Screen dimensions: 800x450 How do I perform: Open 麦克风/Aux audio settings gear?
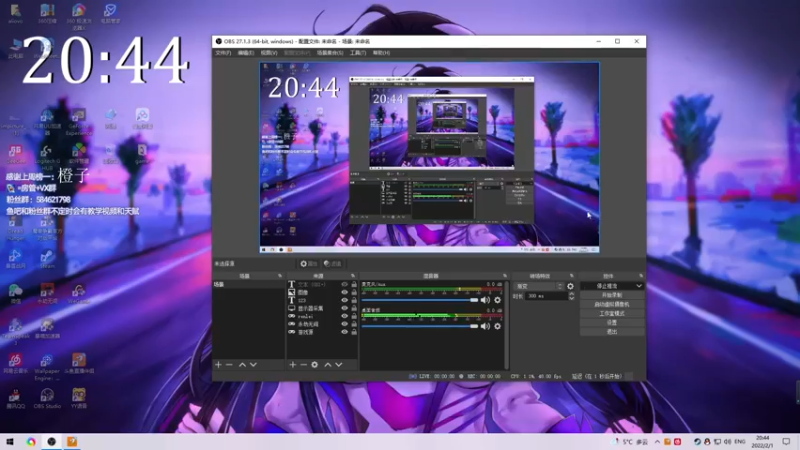tap(497, 300)
